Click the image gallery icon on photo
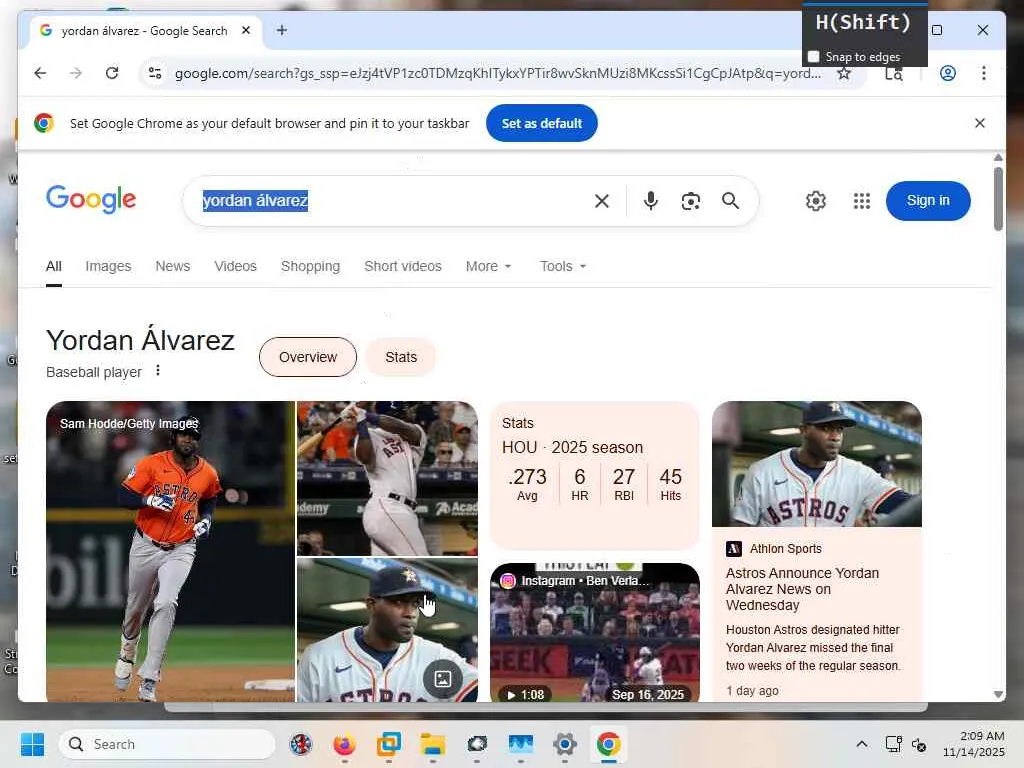The image size is (1024, 768). tap(442, 679)
